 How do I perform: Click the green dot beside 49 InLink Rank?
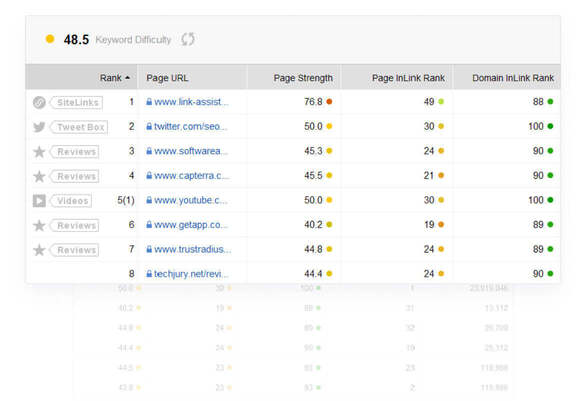click(x=441, y=102)
